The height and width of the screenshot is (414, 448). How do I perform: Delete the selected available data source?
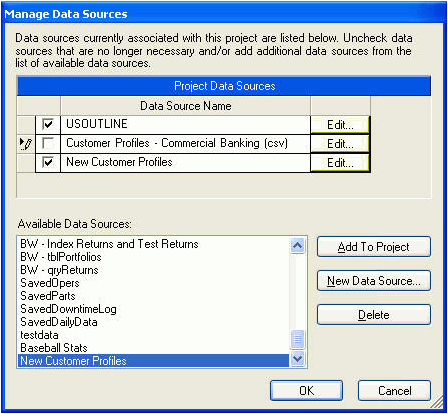(x=374, y=315)
